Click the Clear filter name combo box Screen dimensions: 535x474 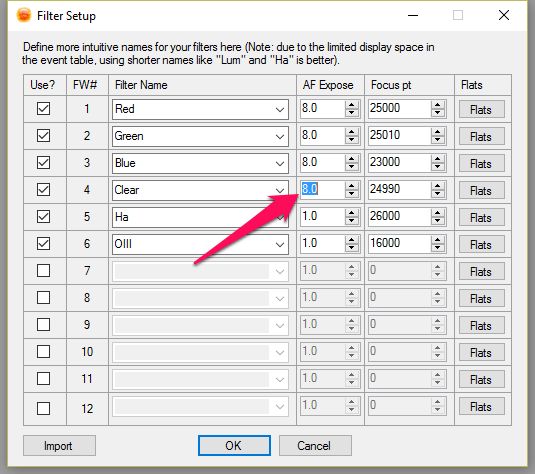click(200, 190)
